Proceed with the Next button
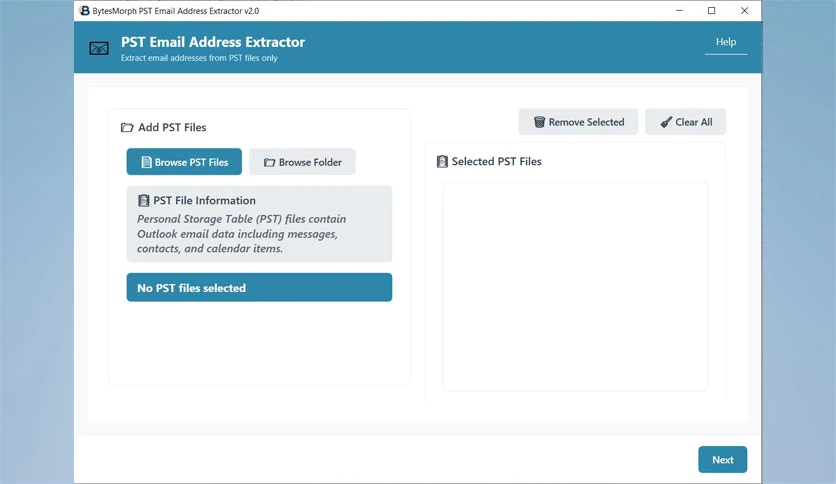 [x=722, y=459]
